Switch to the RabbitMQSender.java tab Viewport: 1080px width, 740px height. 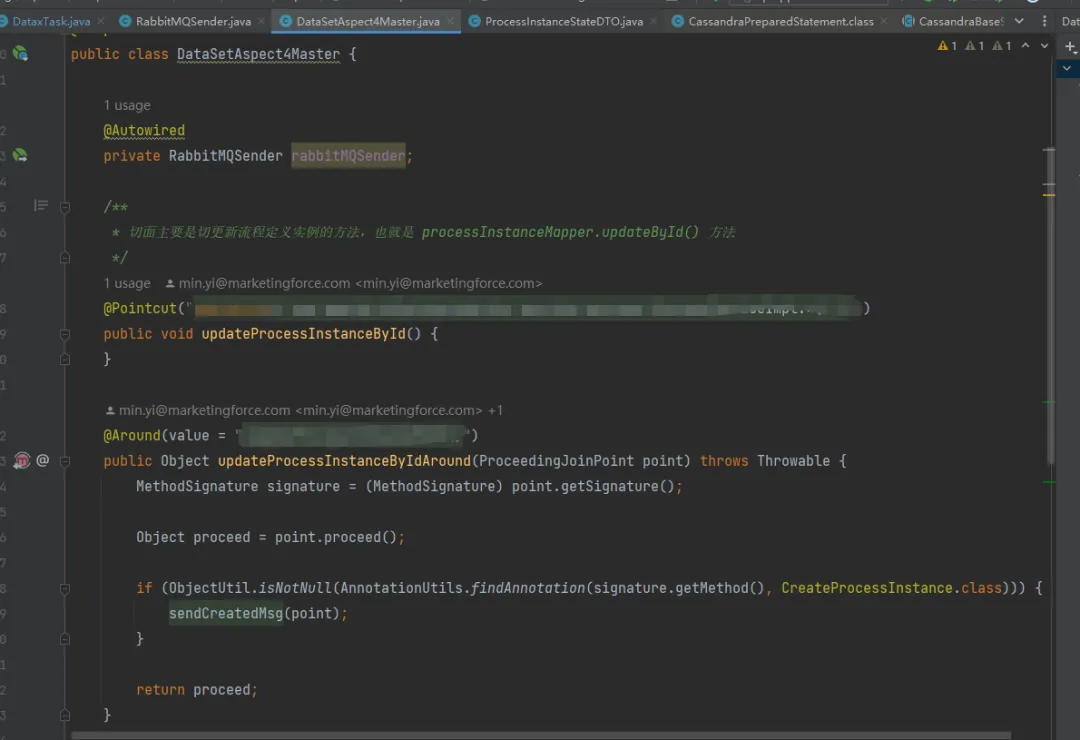[x=193, y=21]
